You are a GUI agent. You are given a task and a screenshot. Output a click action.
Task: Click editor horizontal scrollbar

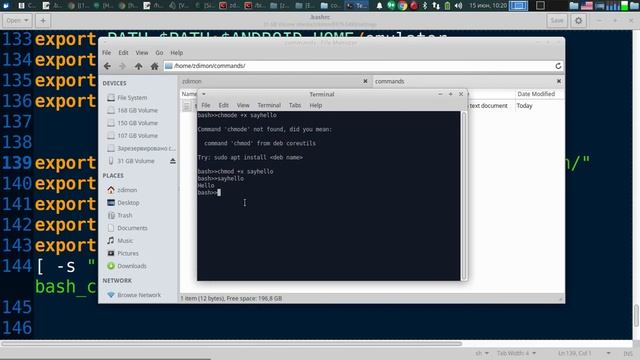tap(232, 344)
